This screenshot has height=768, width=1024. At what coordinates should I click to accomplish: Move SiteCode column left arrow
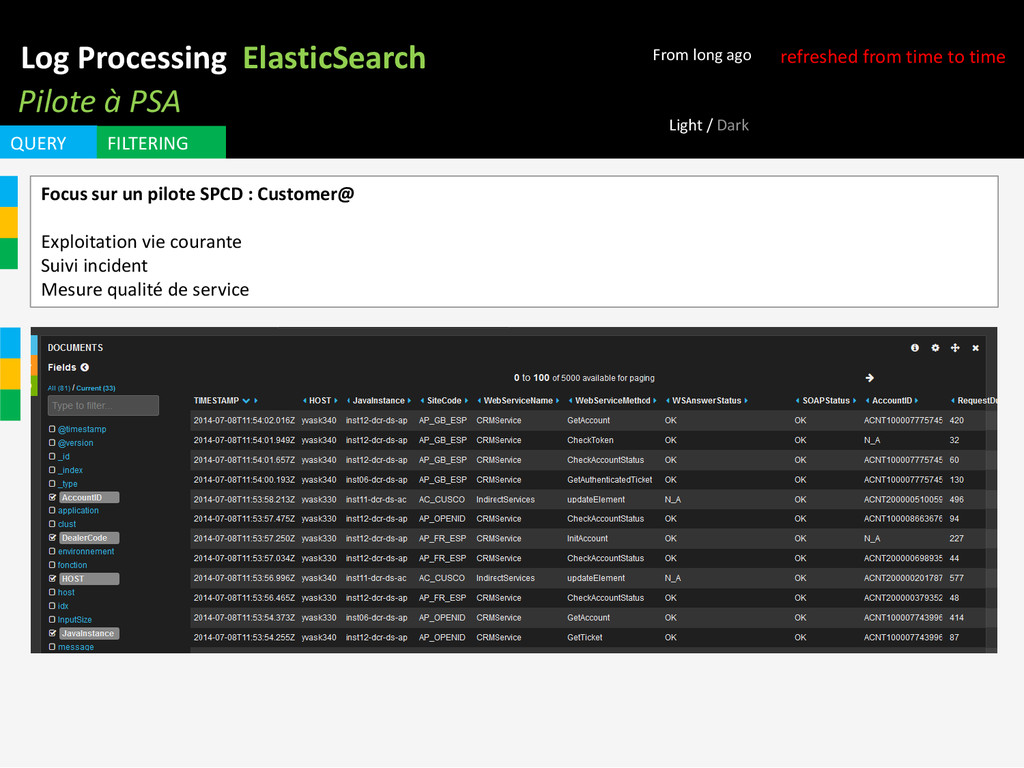423,401
